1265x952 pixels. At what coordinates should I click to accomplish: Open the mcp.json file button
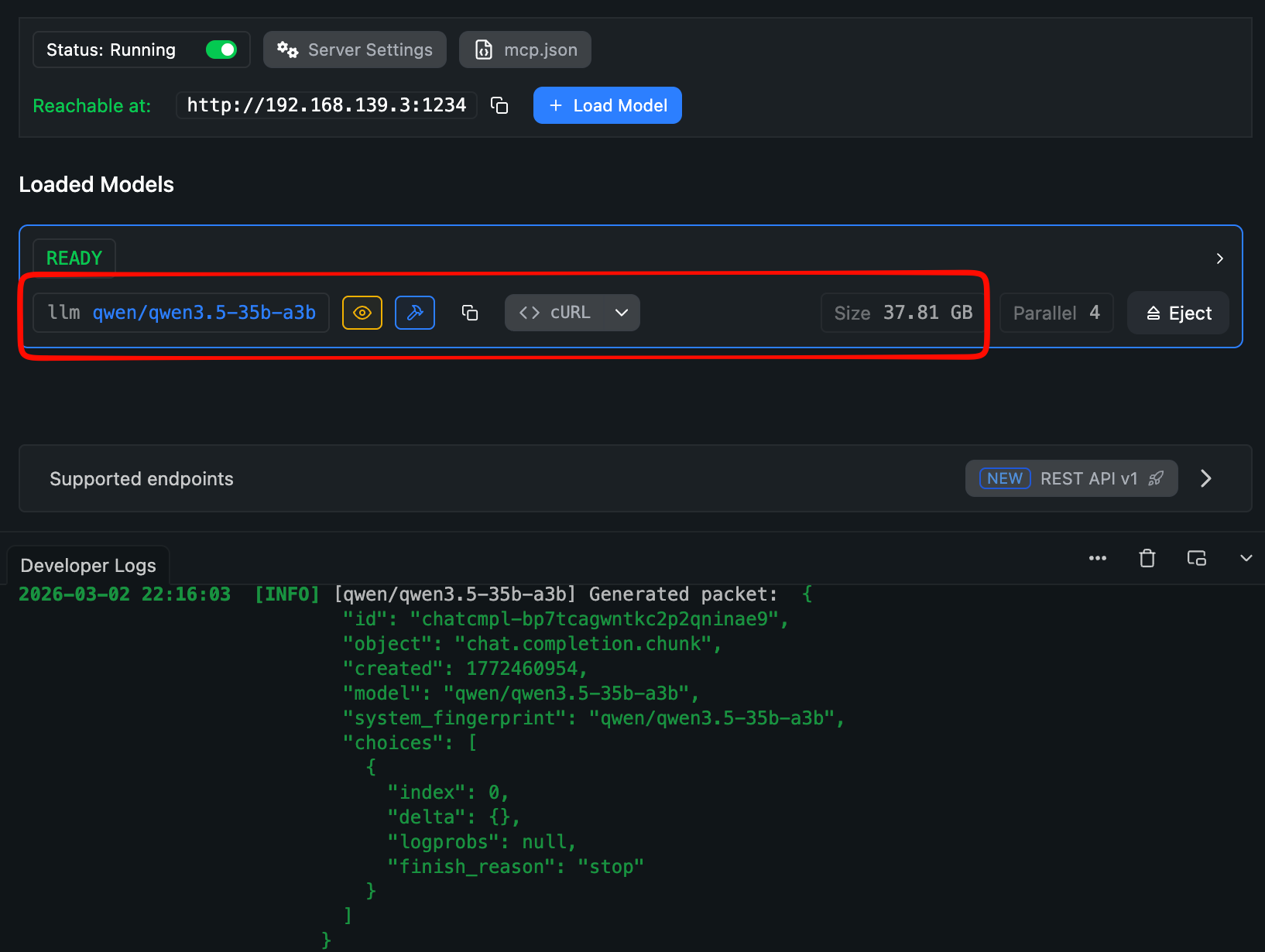(x=525, y=50)
